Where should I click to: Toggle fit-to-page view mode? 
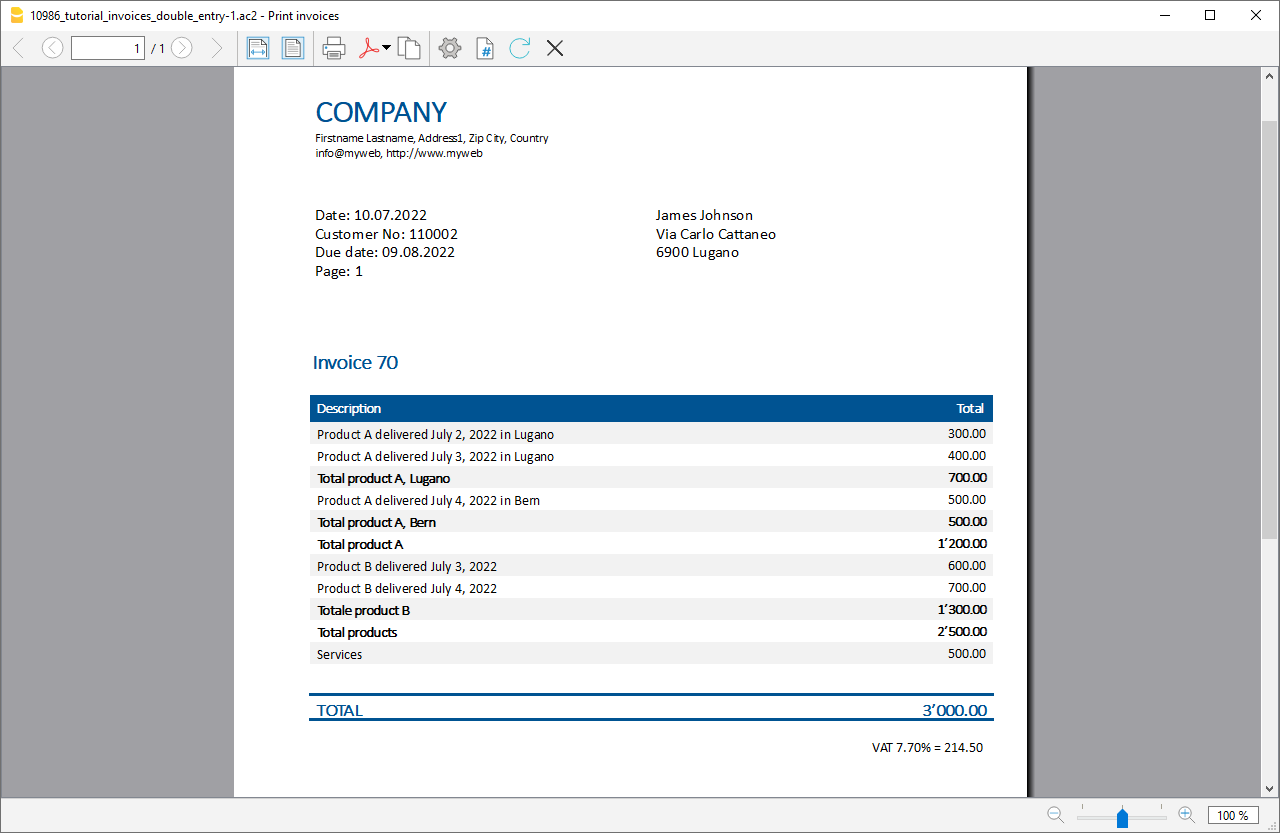tap(292, 47)
